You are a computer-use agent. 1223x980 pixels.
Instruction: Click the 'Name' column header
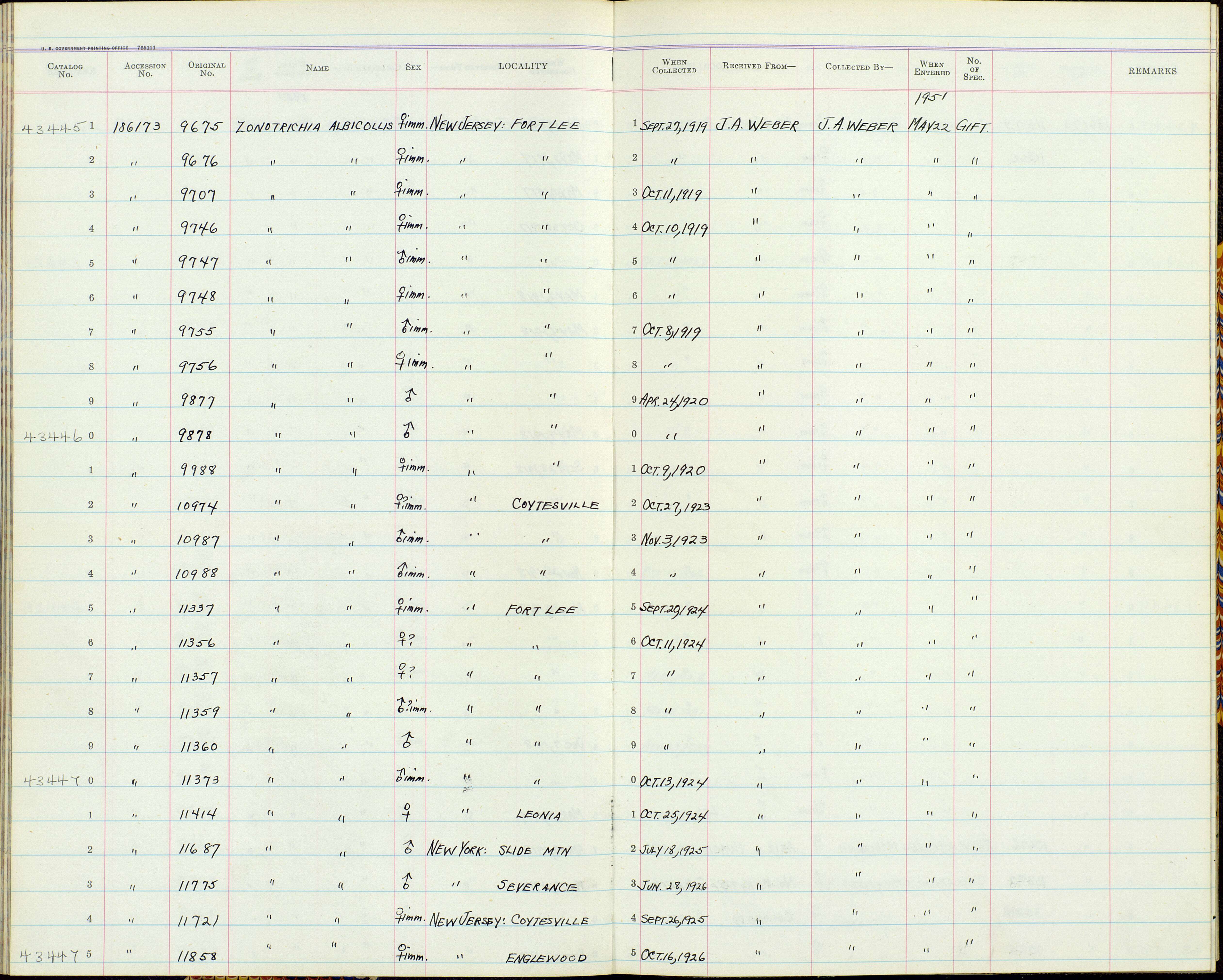point(317,68)
